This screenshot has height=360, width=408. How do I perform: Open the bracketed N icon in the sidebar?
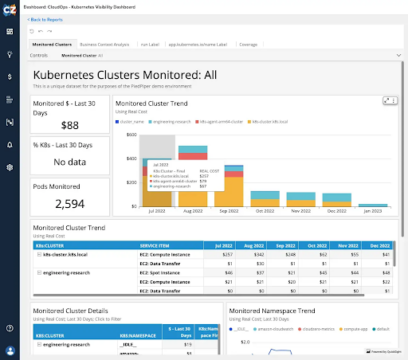click(x=10, y=122)
